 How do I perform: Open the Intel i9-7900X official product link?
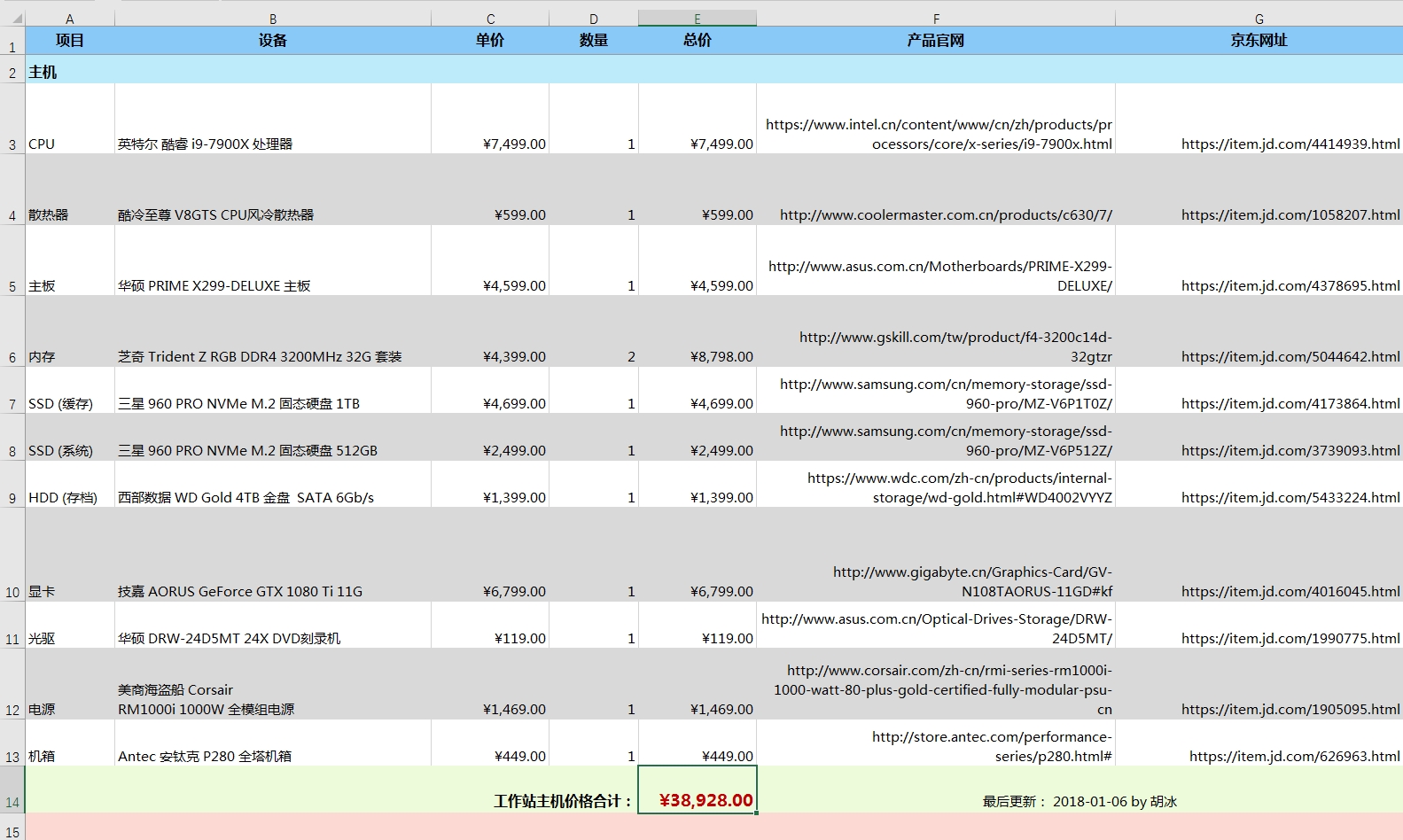coord(938,134)
